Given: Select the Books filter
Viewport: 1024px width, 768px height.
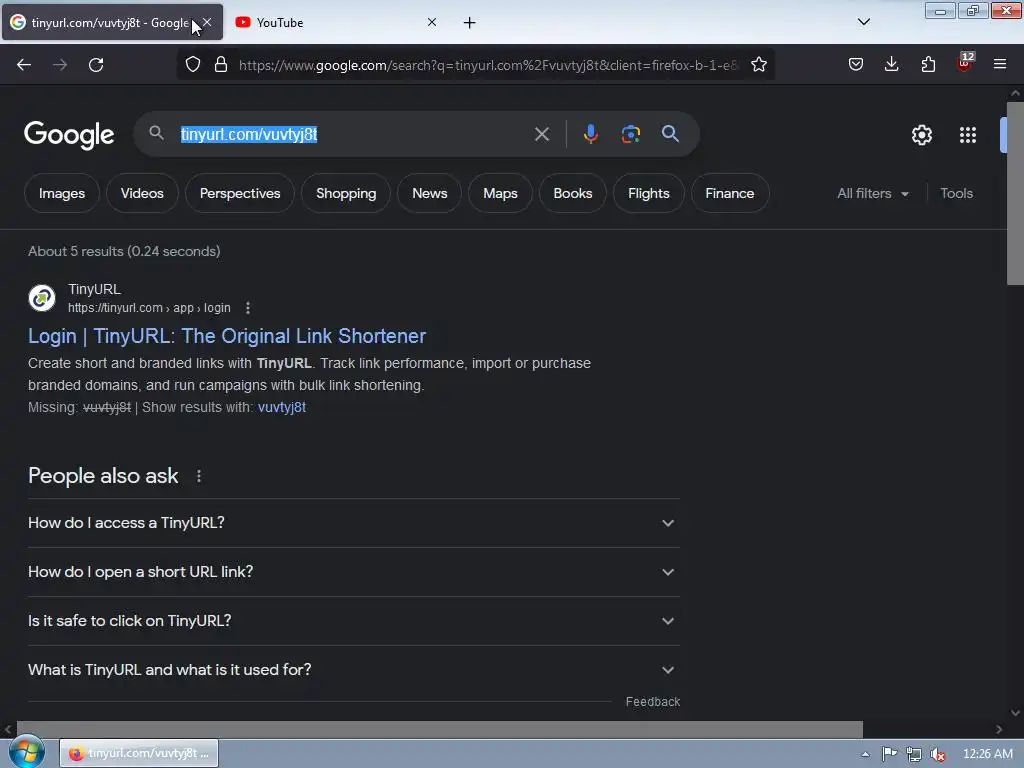Looking at the screenshot, I should (x=573, y=193).
